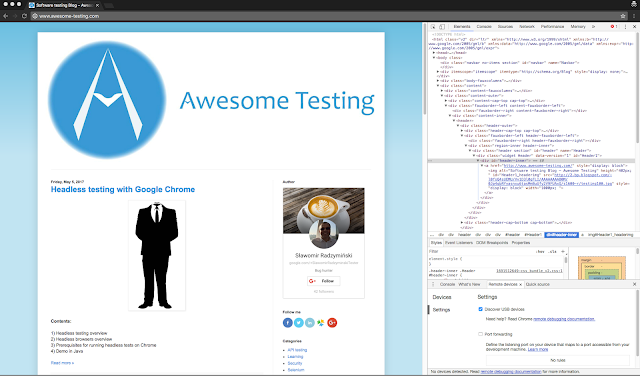Expand the body-fauxcolumns div node
640x376 pixels.
438,81
